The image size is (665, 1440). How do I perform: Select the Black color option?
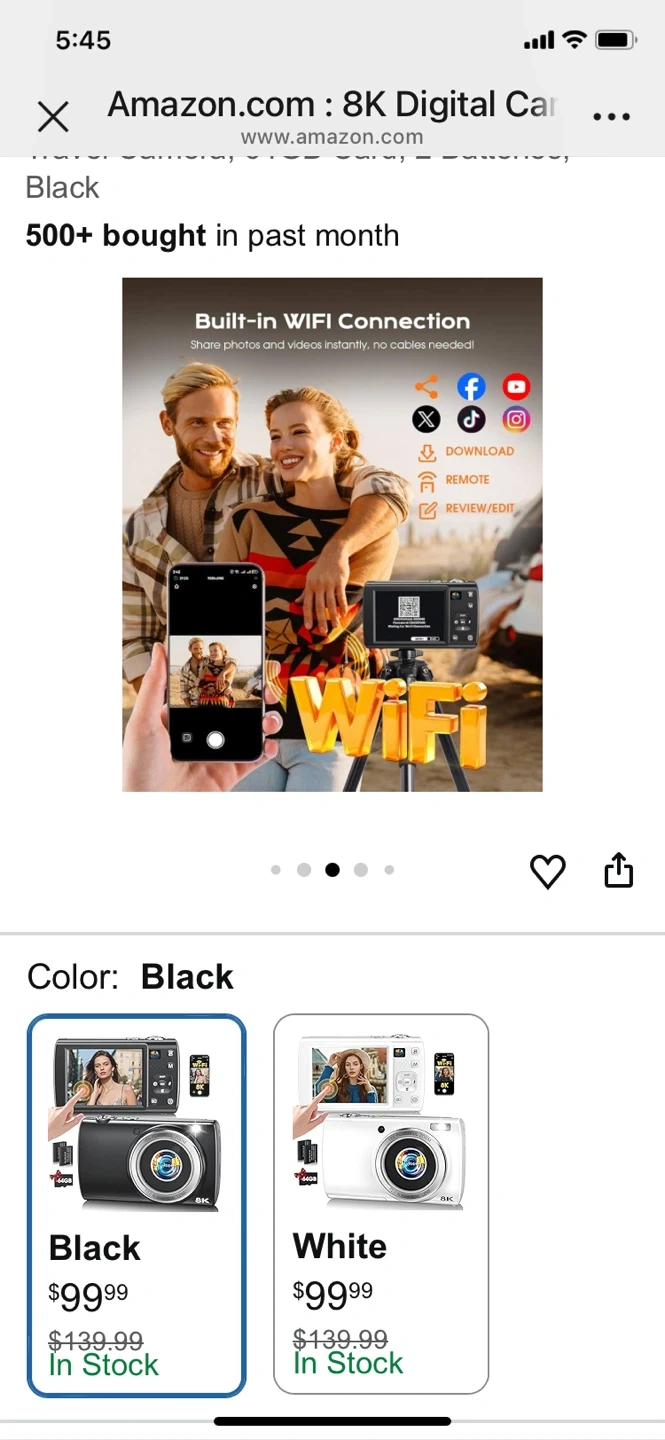[x=136, y=1205]
